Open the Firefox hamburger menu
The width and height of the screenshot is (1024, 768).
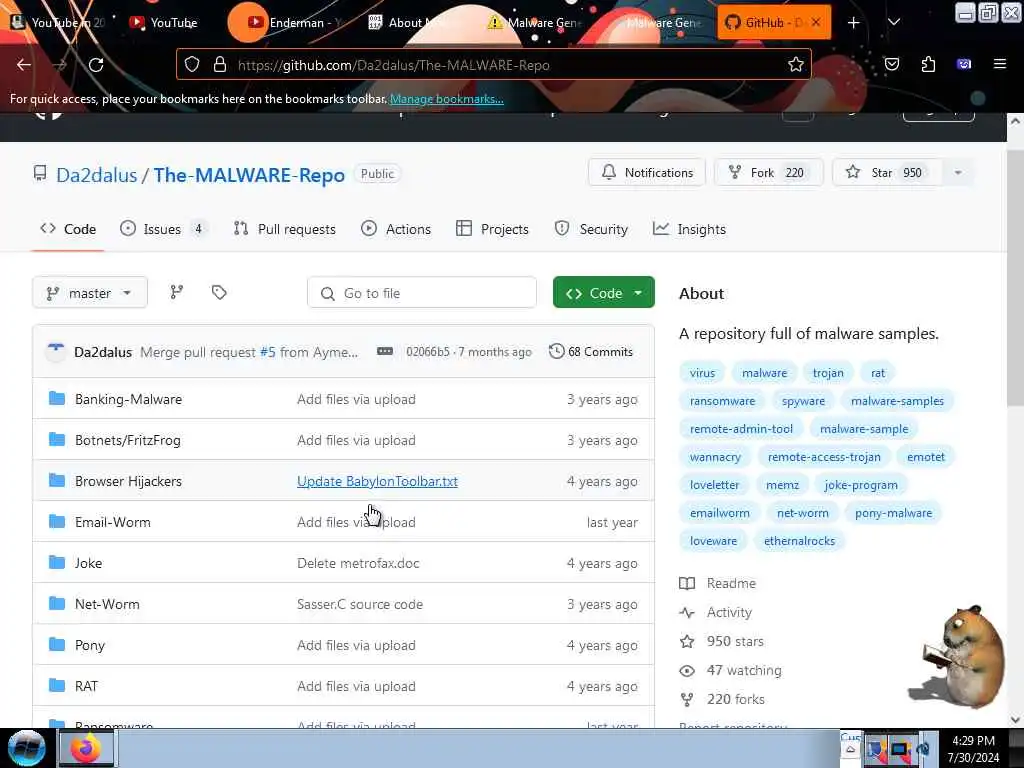point(999,64)
